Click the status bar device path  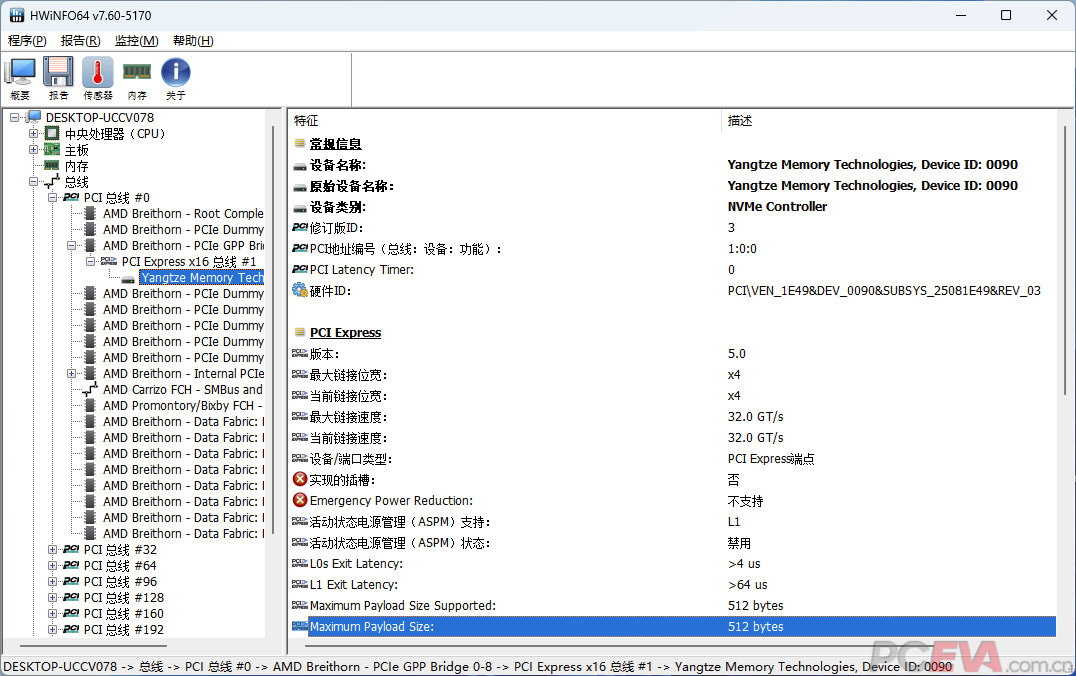tap(477, 666)
